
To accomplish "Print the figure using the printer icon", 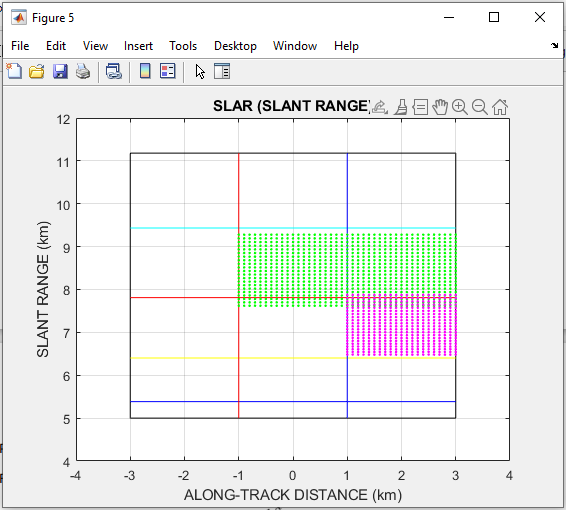I will (x=83, y=71).
